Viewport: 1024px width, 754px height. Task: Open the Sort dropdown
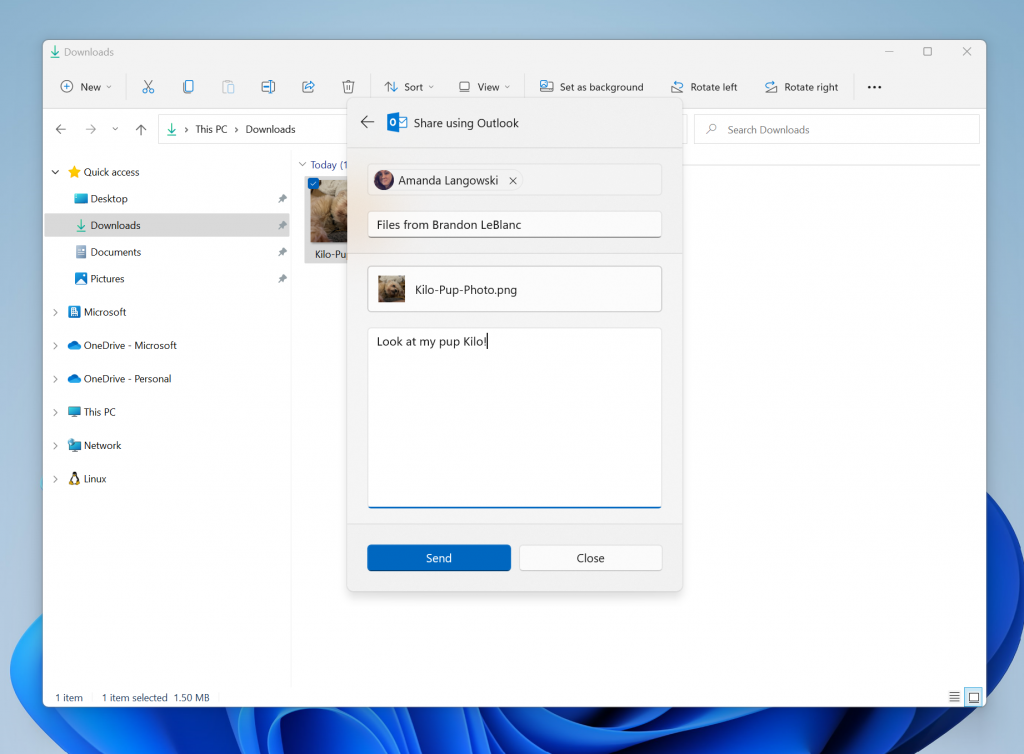(x=409, y=87)
